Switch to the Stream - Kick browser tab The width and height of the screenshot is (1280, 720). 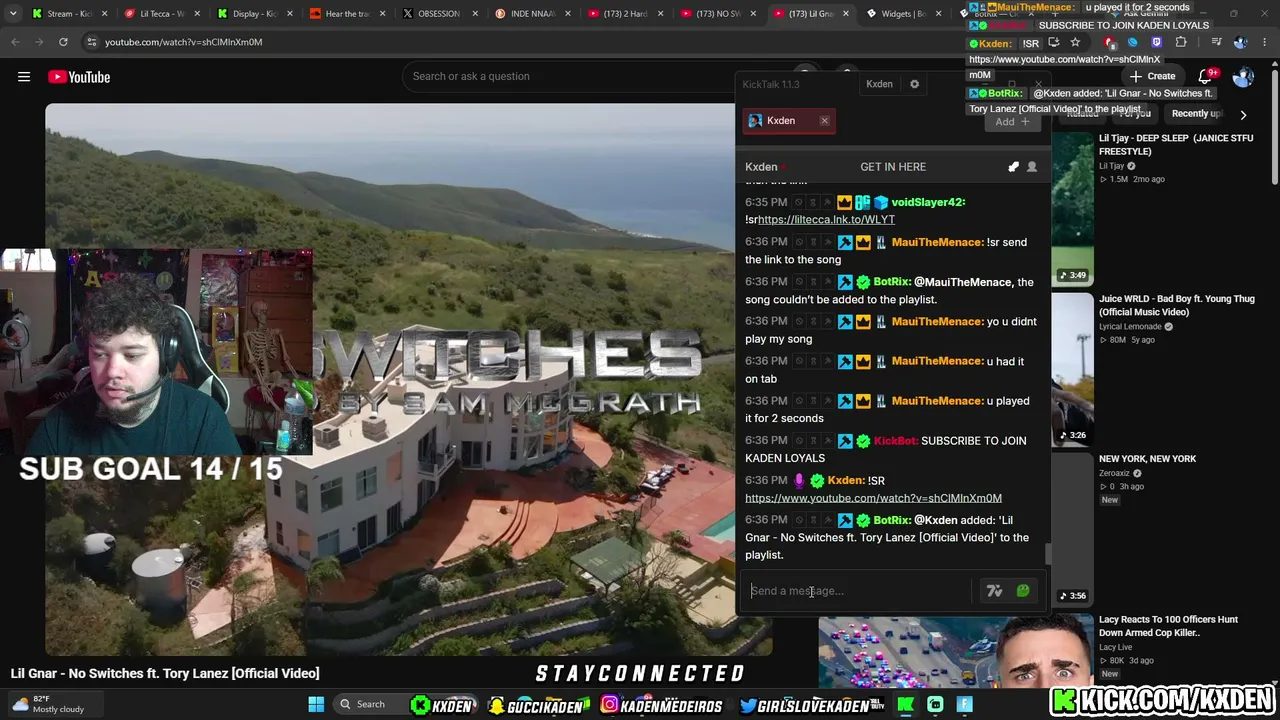point(70,14)
